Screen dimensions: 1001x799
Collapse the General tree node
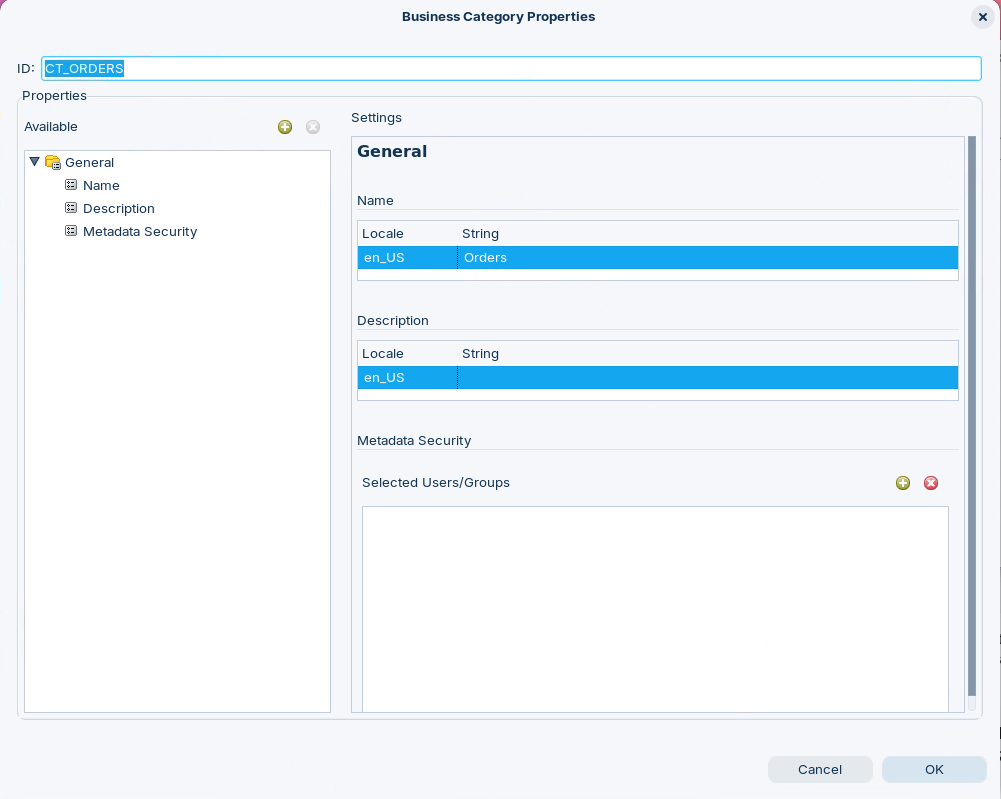(x=35, y=162)
